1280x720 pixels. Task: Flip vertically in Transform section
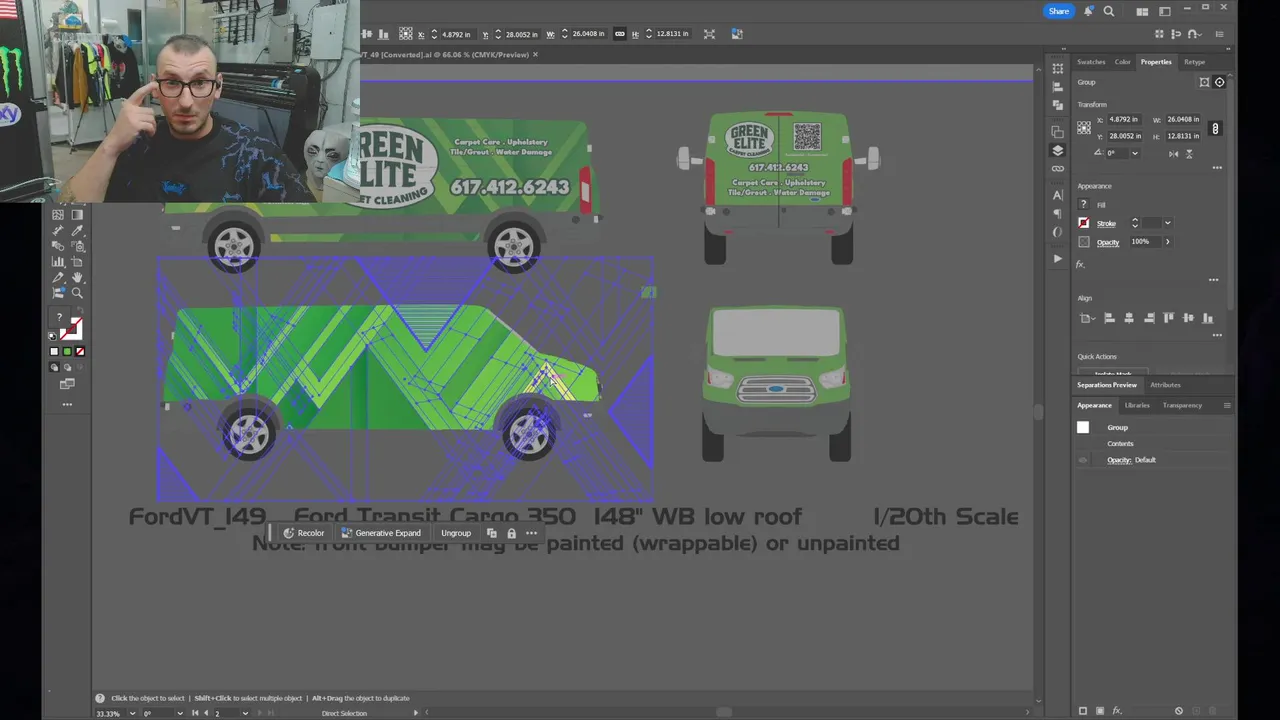(x=1189, y=154)
